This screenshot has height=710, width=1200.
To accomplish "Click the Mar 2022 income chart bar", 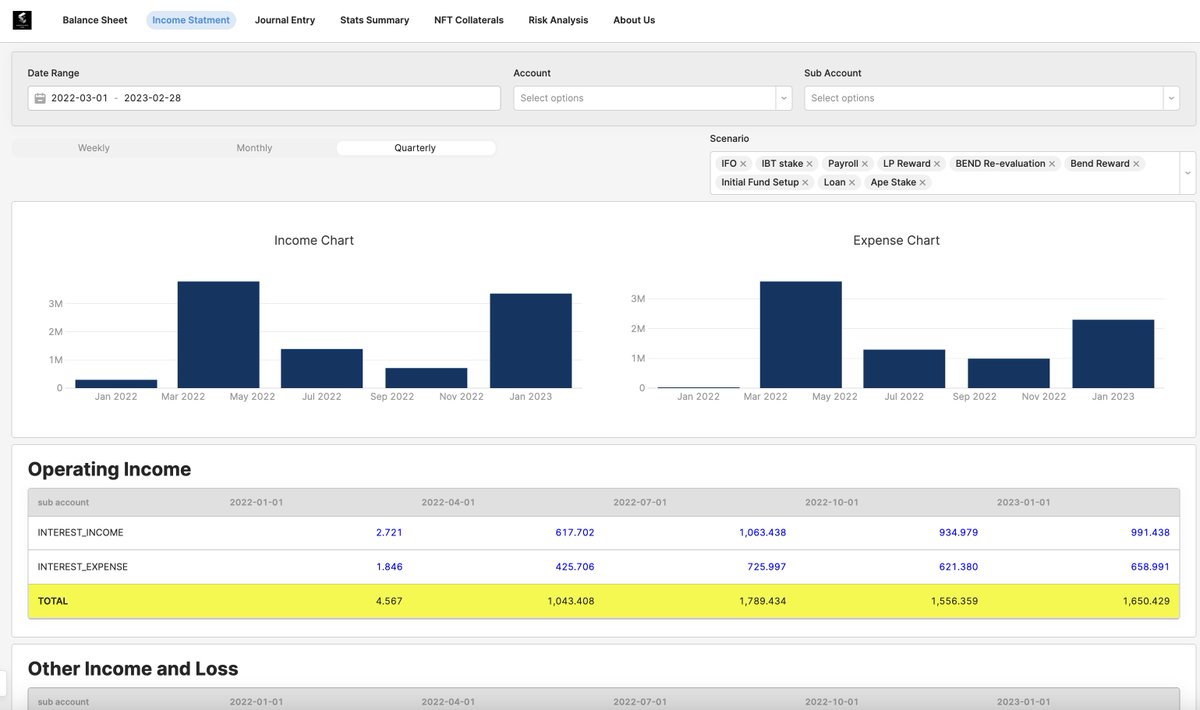I will click(218, 335).
